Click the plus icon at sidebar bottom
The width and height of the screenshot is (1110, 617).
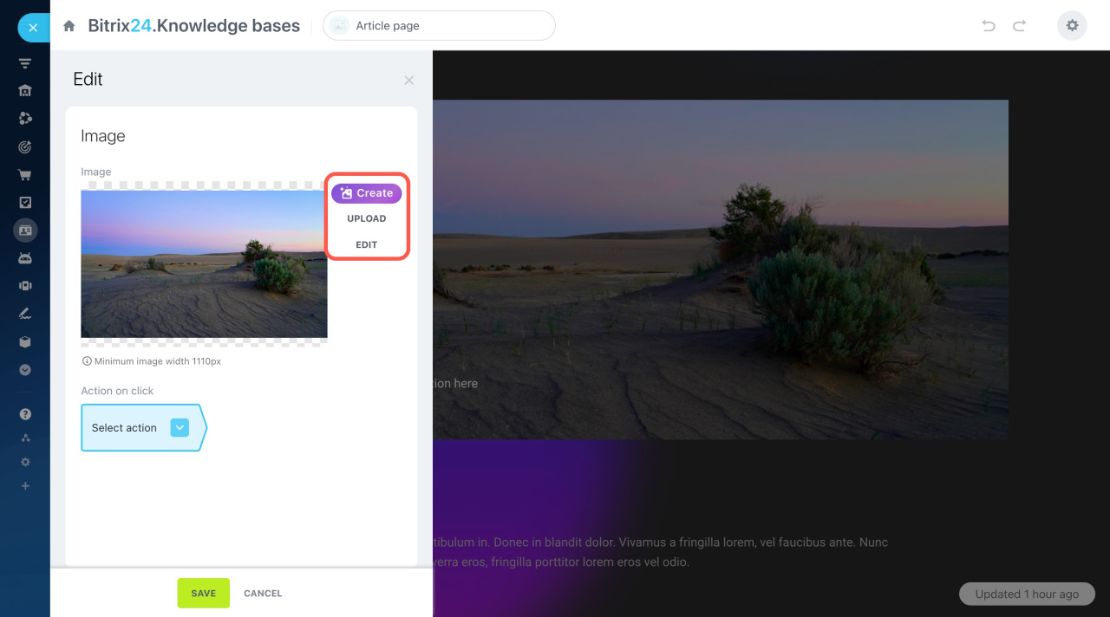pos(25,486)
